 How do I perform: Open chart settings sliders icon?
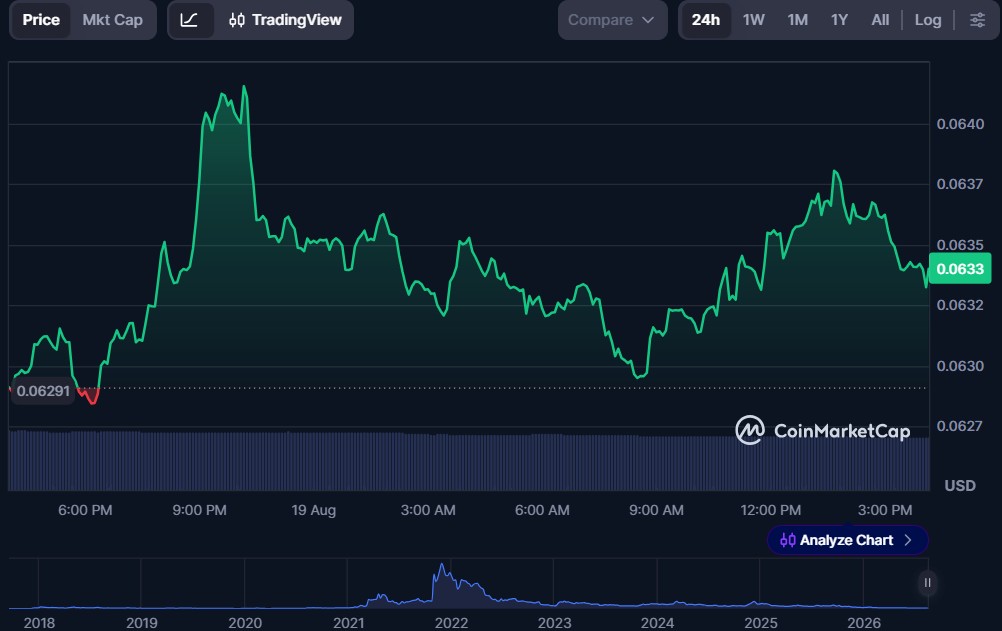(x=977, y=20)
